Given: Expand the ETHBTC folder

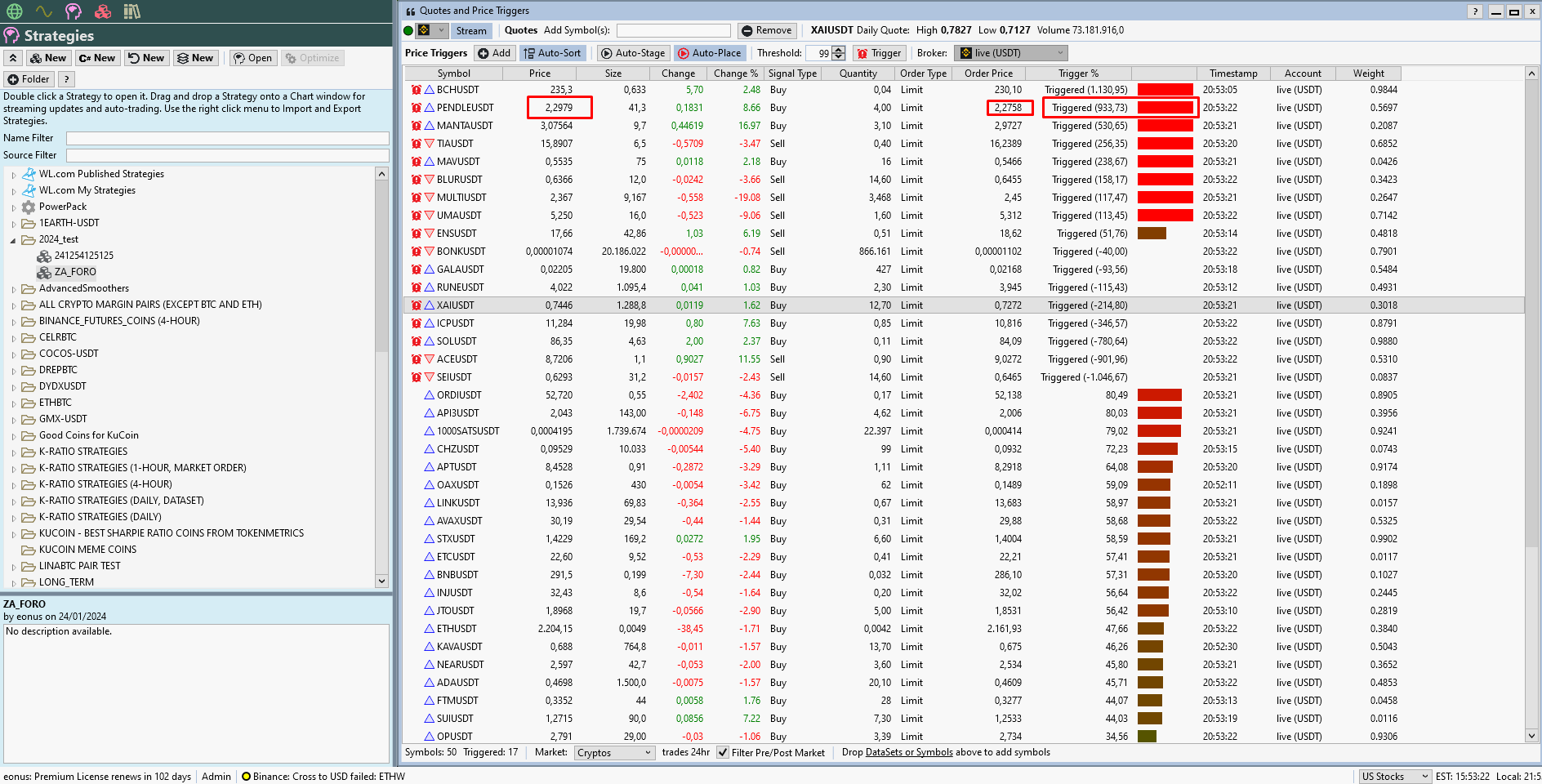Looking at the screenshot, I should [x=13, y=403].
